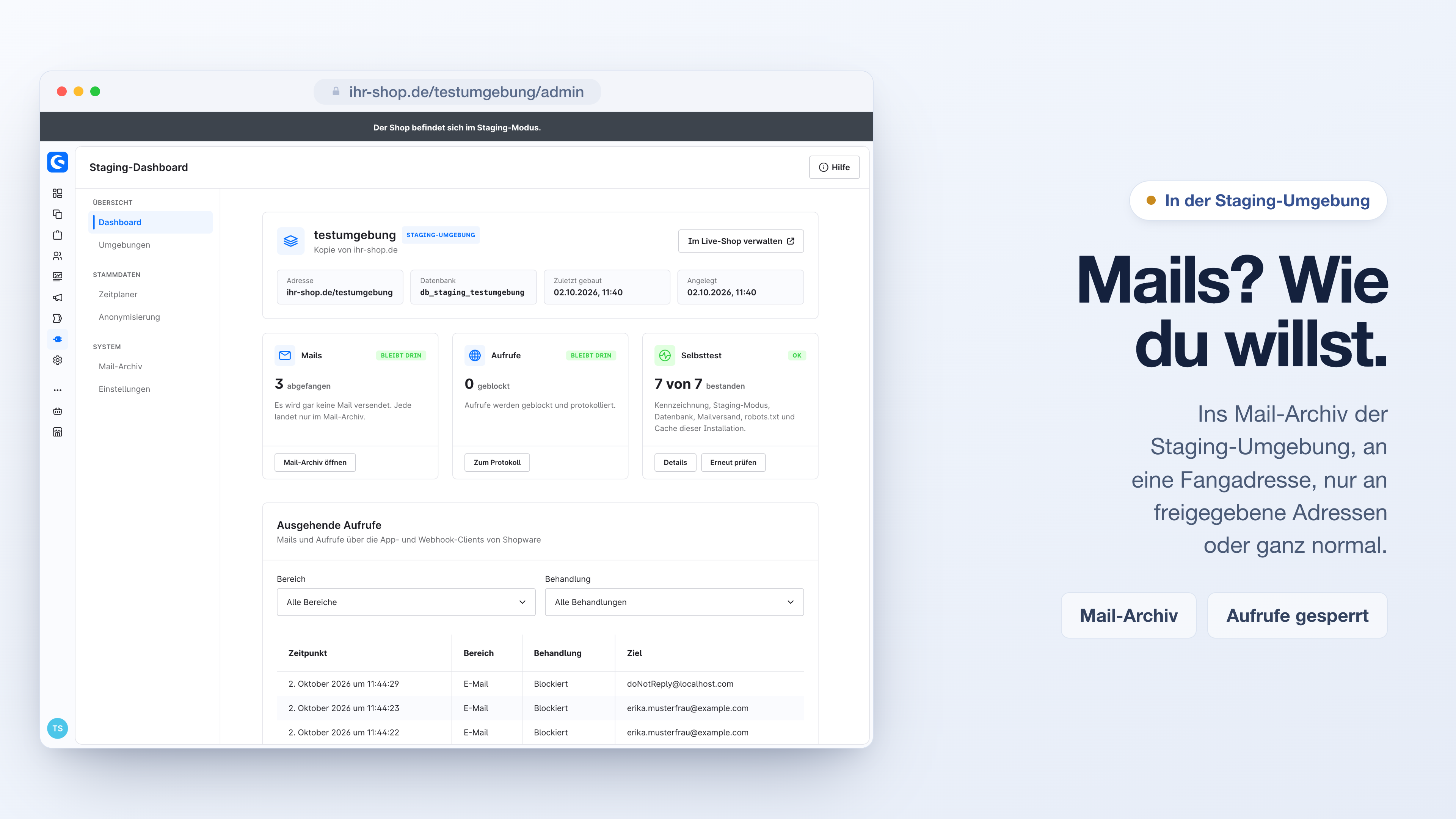This screenshot has width=1456, height=819.
Task: Open the Customers people sidebar icon
Action: (58, 256)
